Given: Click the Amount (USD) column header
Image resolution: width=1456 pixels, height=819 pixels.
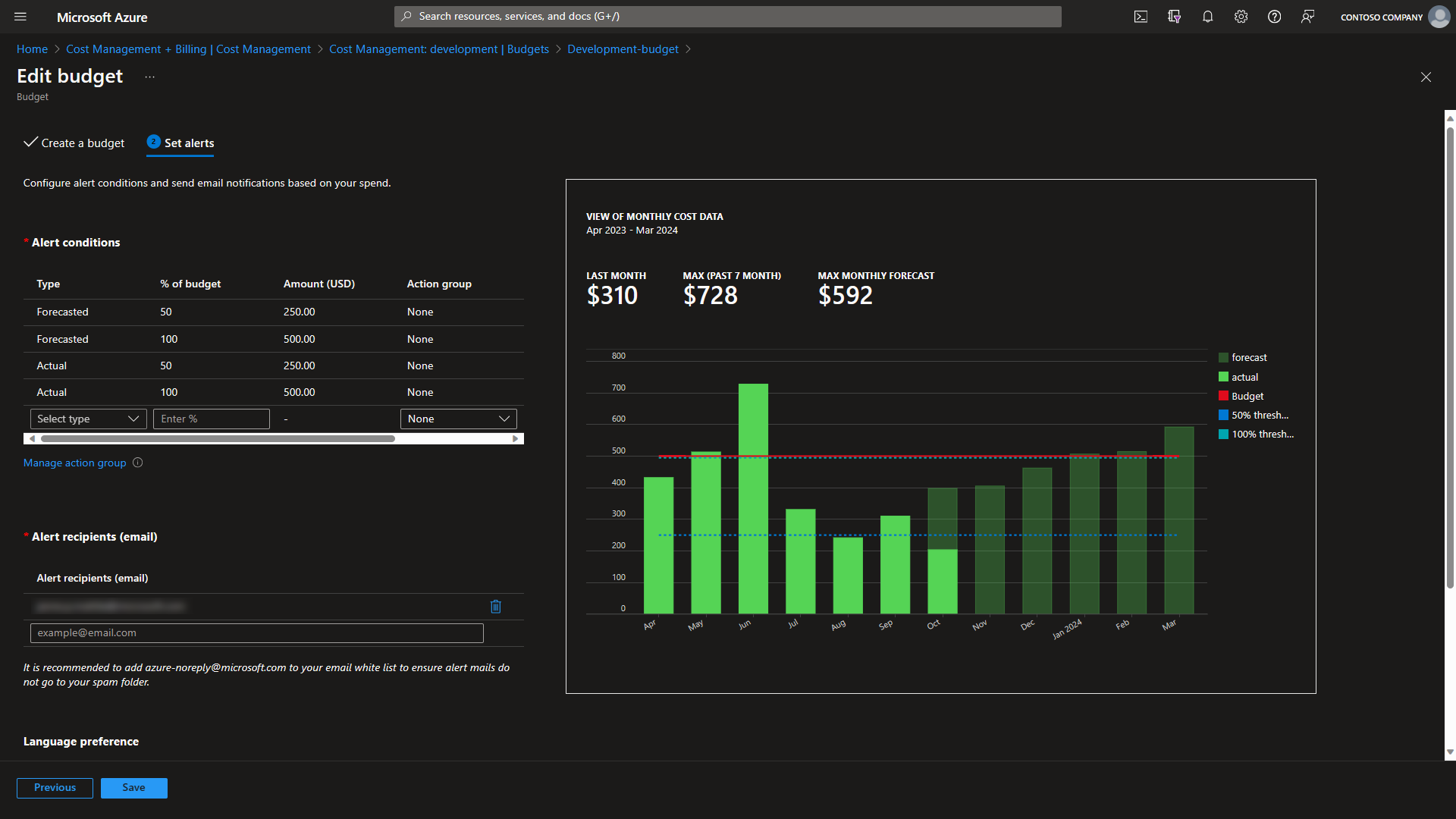Looking at the screenshot, I should pos(319,284).
